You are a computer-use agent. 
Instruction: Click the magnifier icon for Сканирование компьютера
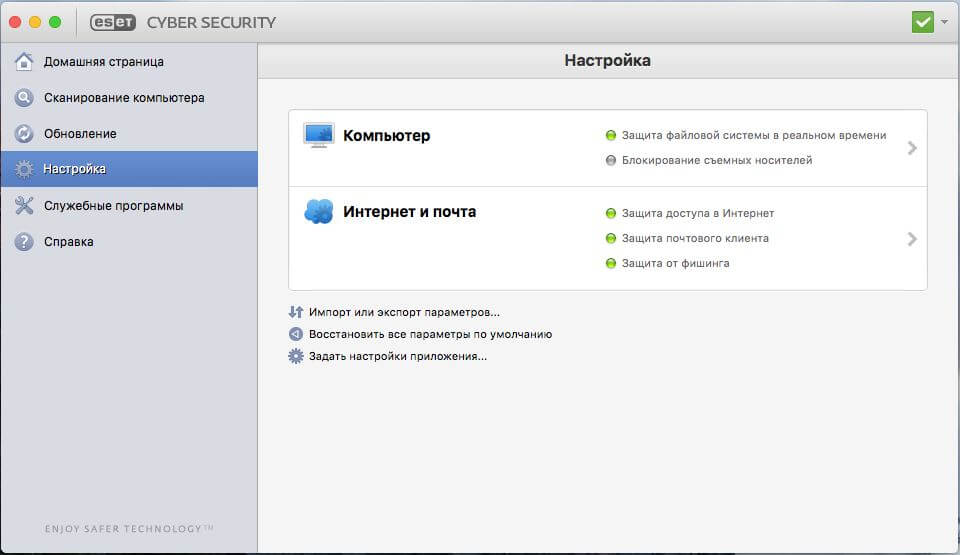pos(24,97)
